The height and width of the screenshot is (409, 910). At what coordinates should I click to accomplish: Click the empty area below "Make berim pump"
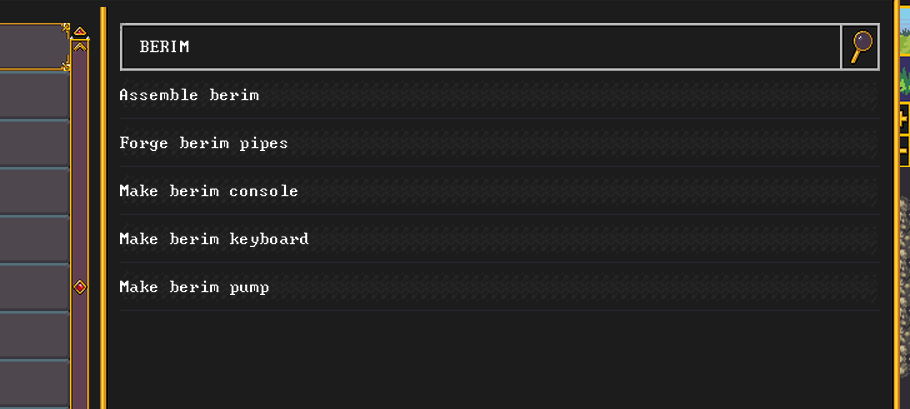tap(498, 358)
